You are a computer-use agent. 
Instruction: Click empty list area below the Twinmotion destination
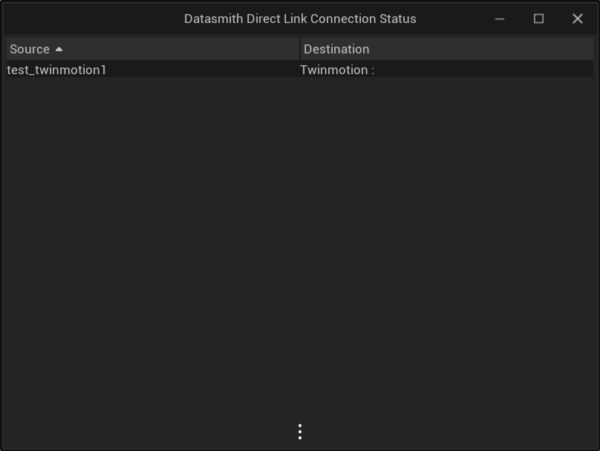point(440,200)
